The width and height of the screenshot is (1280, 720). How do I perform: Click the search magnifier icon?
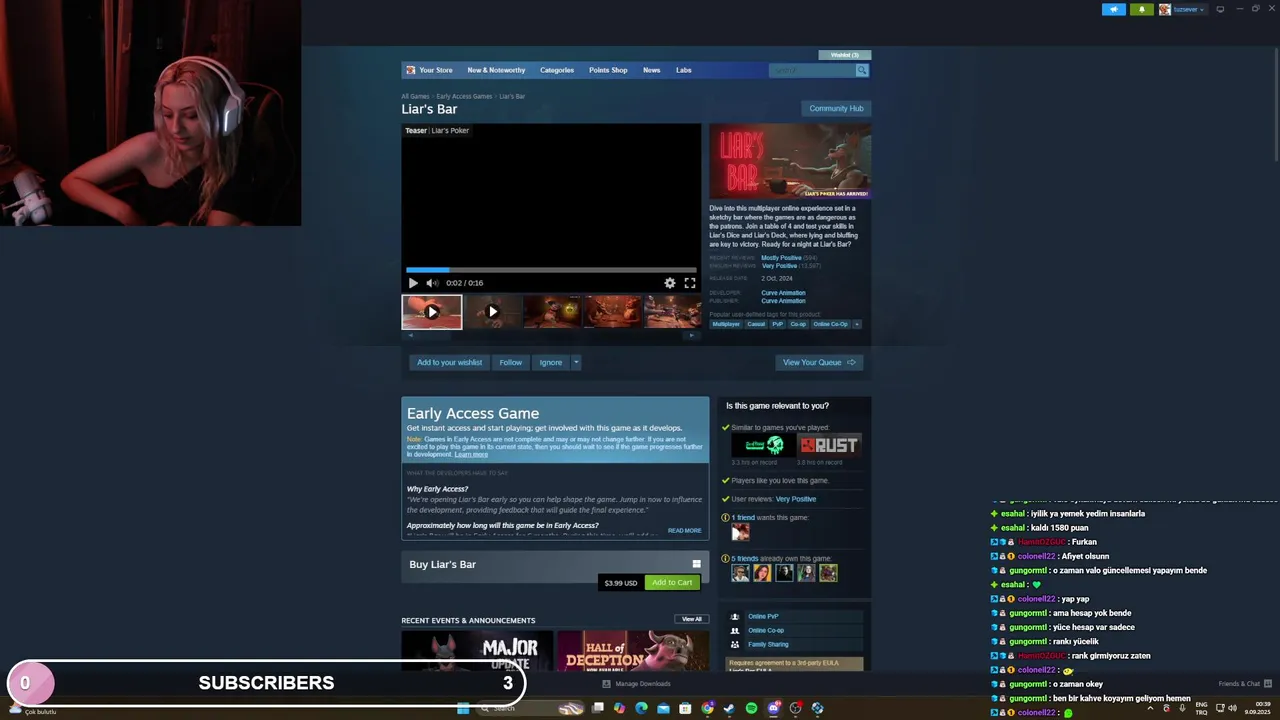862,70
